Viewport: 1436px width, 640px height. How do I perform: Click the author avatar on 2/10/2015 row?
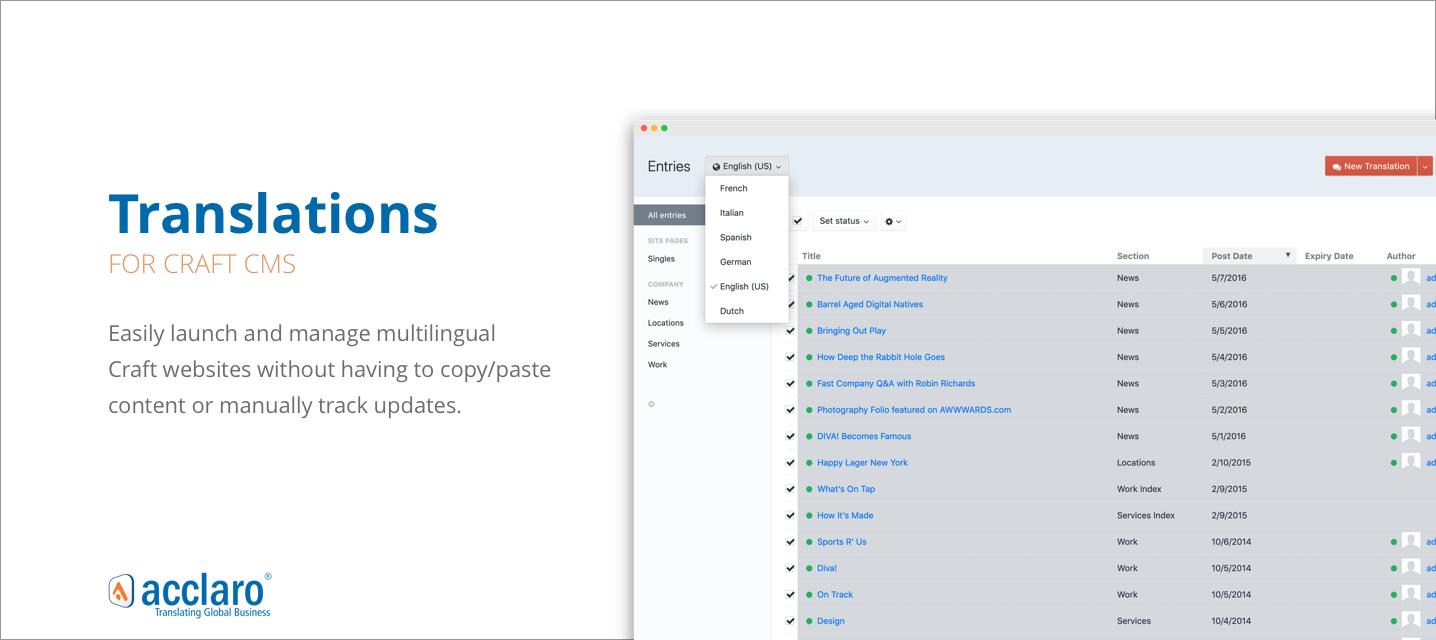point(1411,462)
